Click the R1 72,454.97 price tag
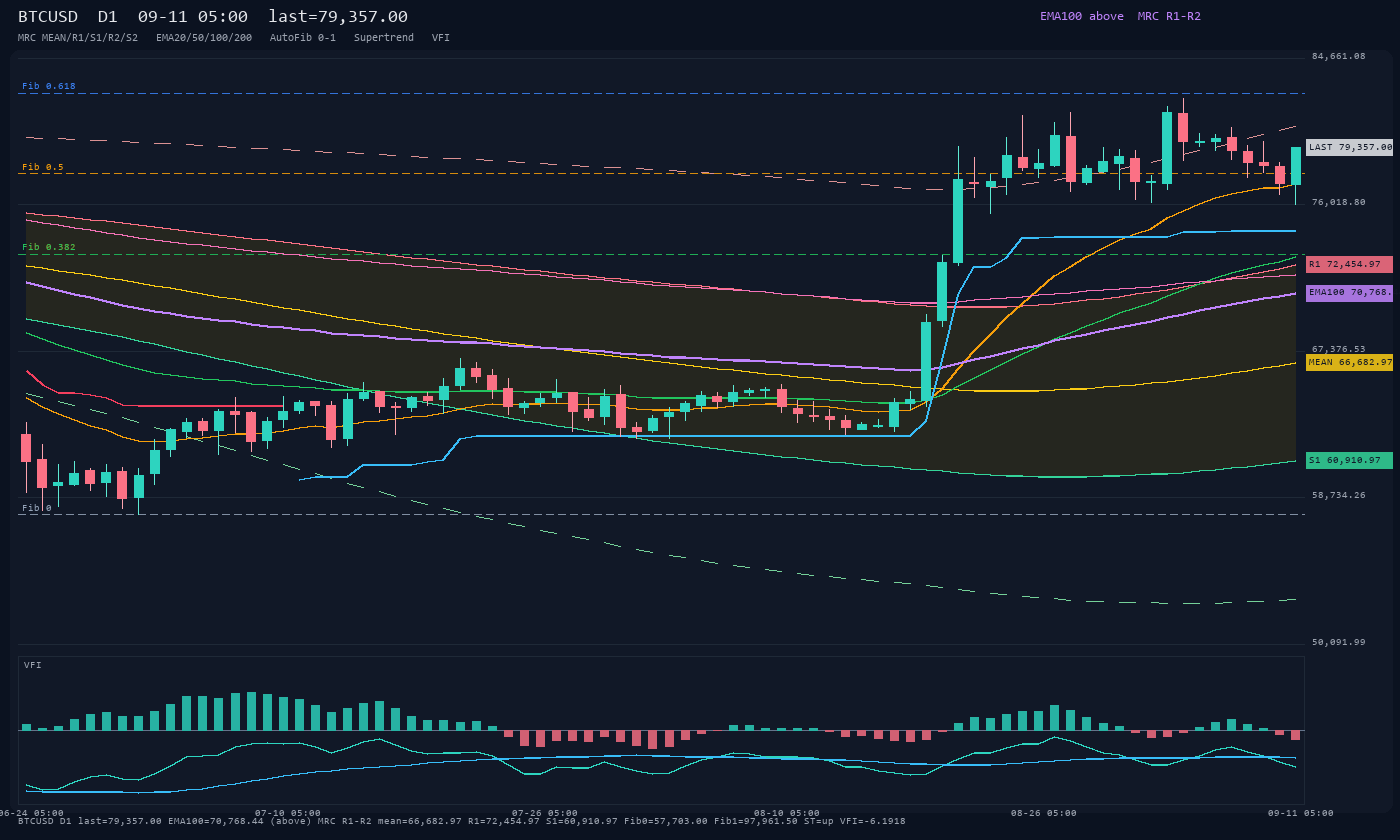Image resolution: width=1400 pixels, height=840 pixels. tap(1349, 264)
